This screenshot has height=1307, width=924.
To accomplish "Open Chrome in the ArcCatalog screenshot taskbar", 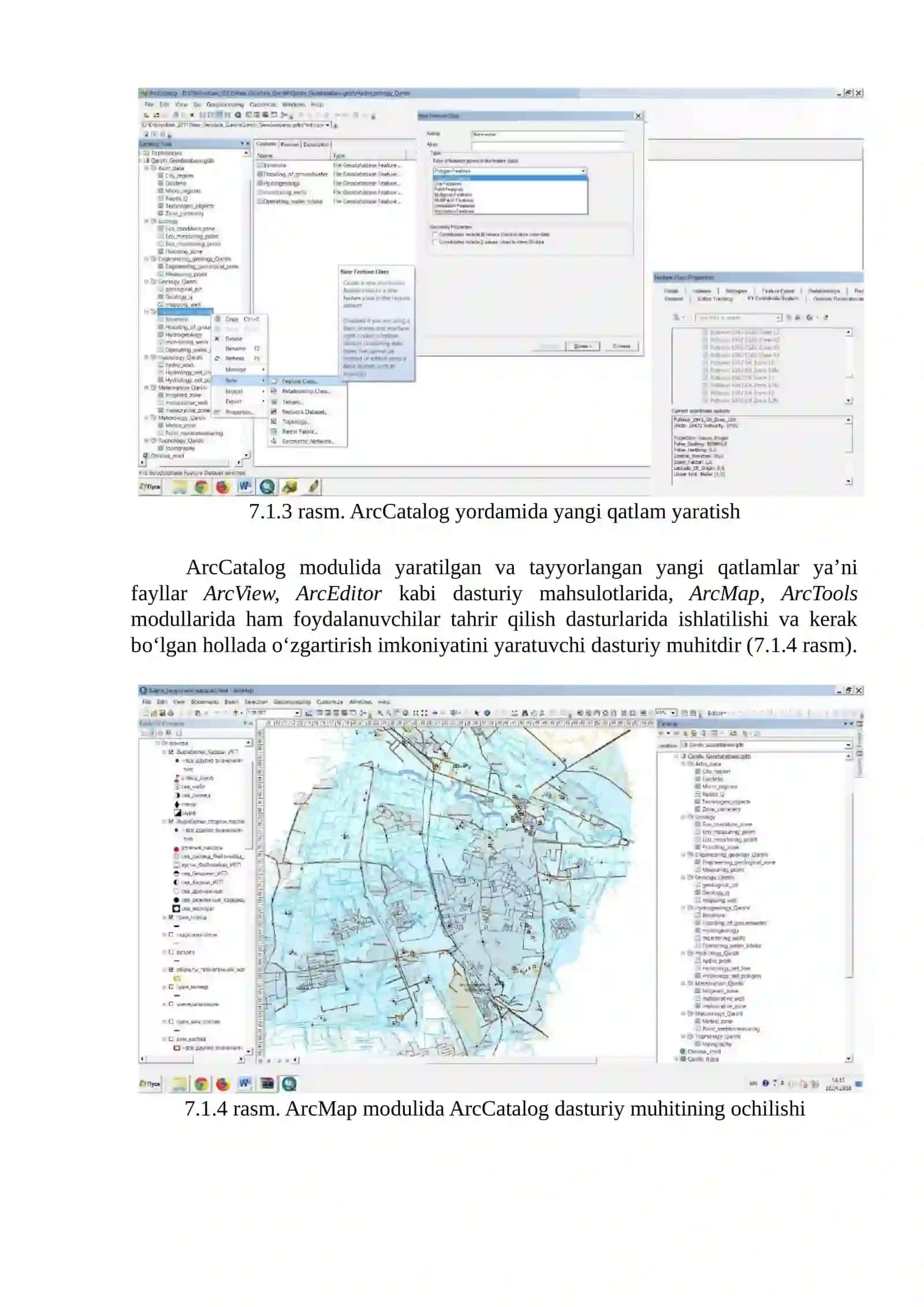I will pyautogui.click(x=201, y=487).
